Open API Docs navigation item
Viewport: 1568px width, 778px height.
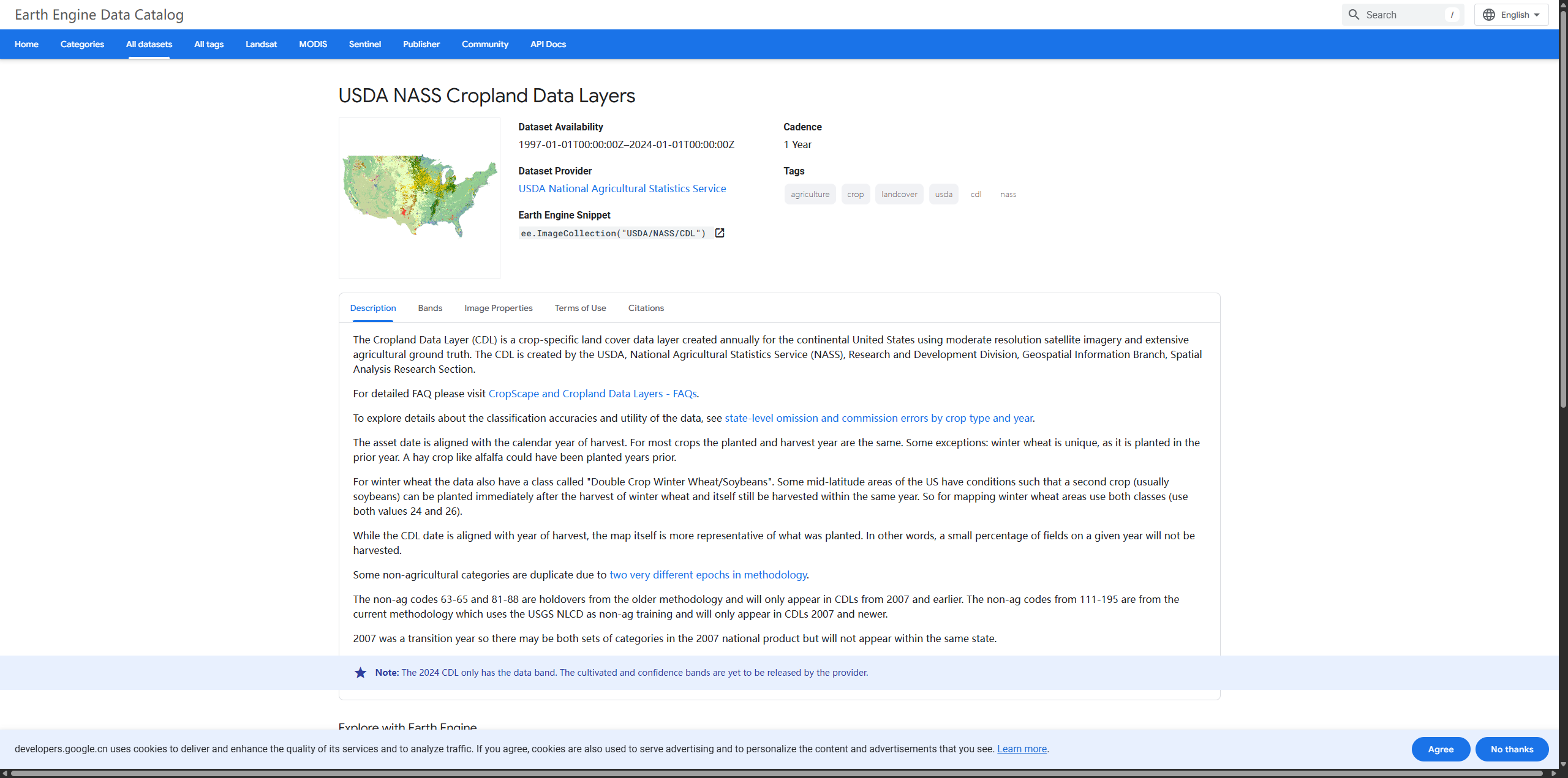point(548,44)
